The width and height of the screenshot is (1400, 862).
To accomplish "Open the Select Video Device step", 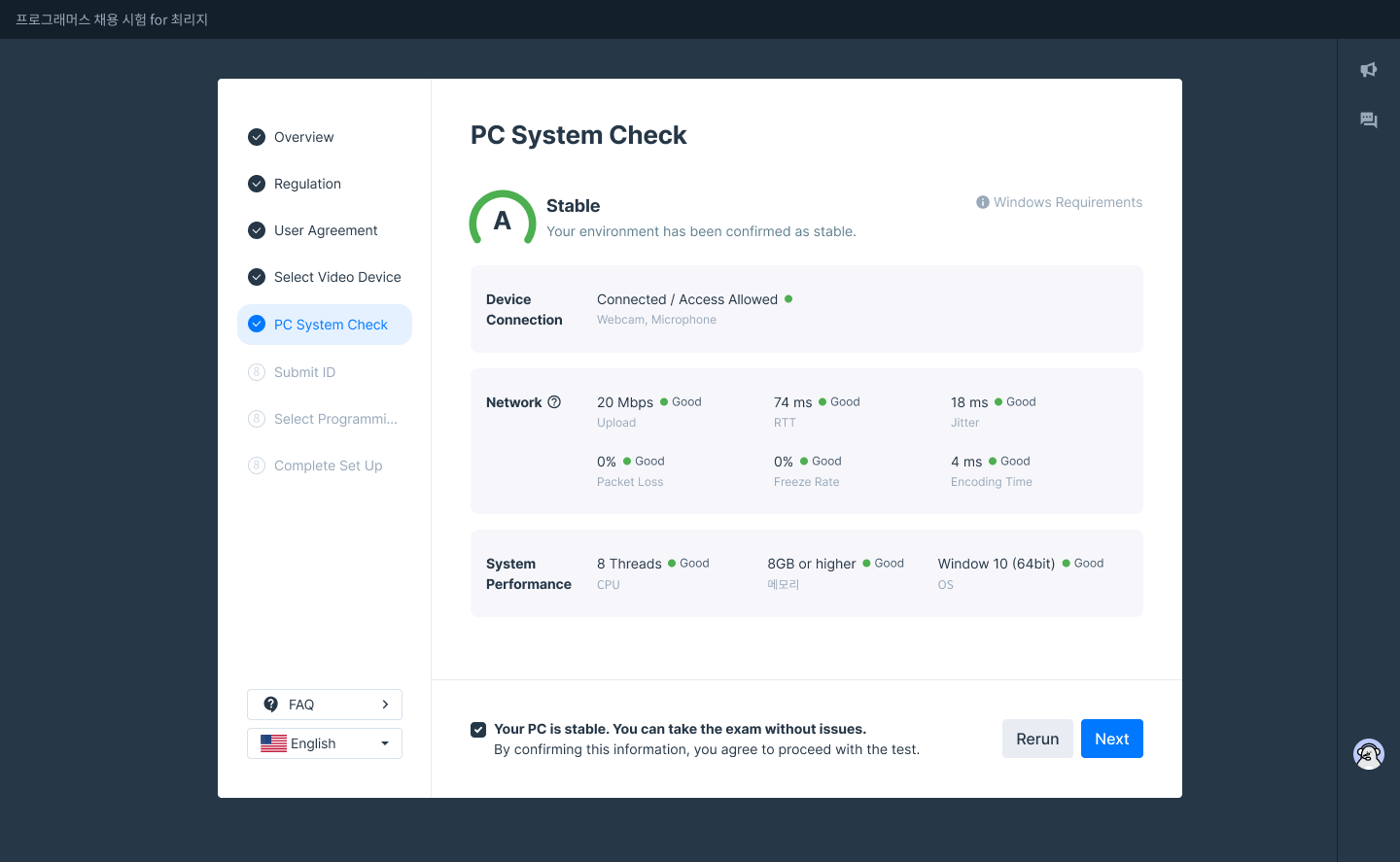I will (337, 277).
